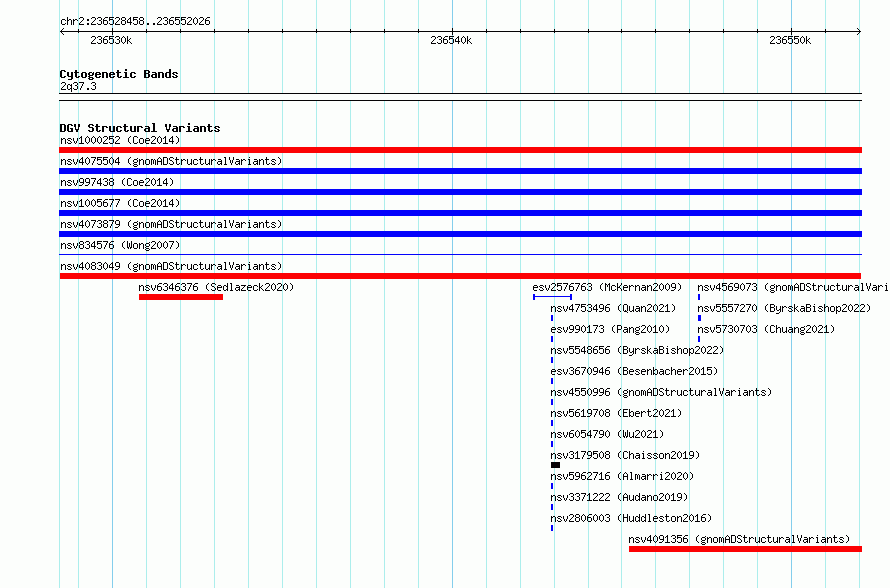Click the left arrowhead of the ruler
890x588 pixels.
62,32
